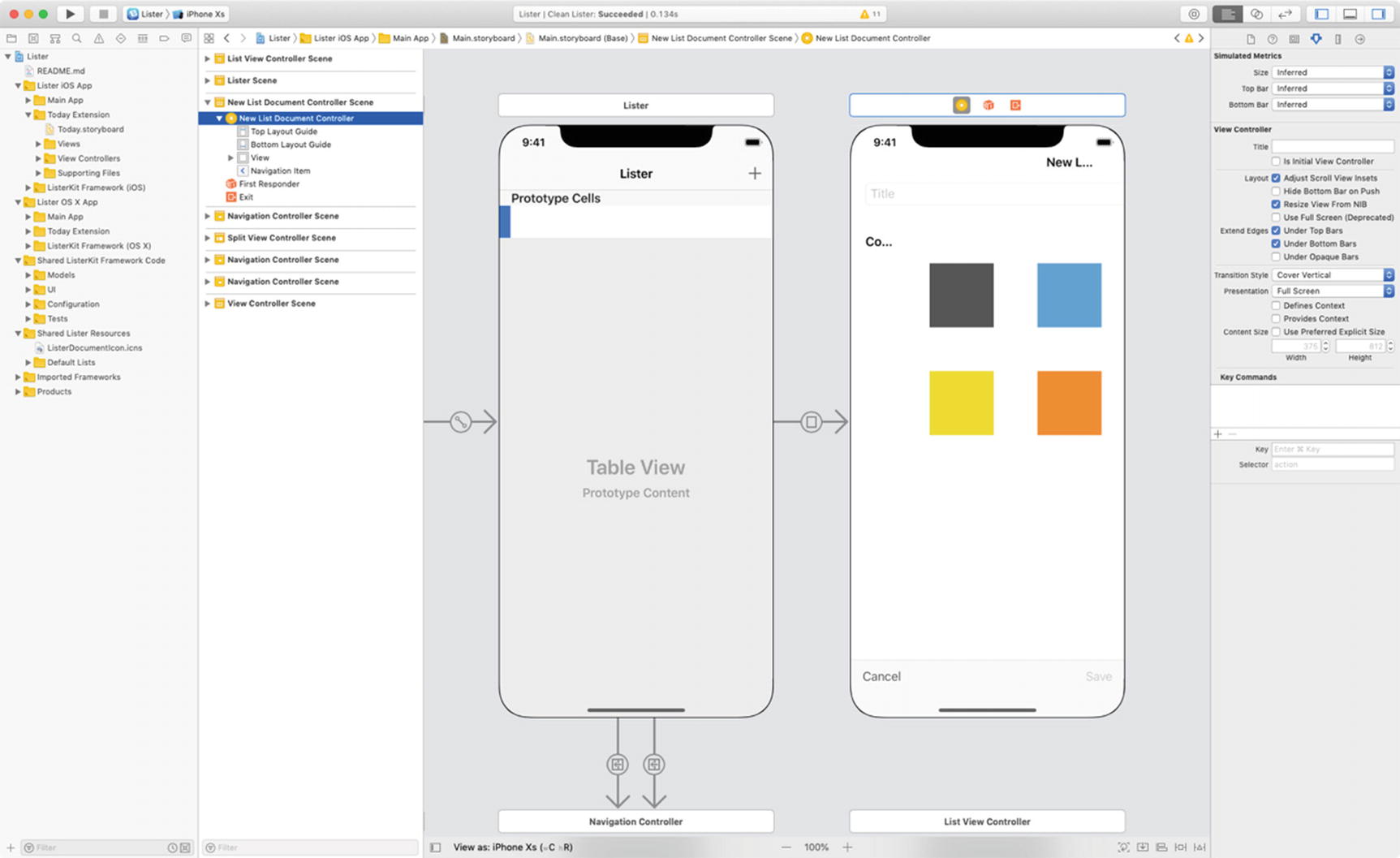Enable Use Full Screen (Deprecated)
This screenshot has height=858, width=1400.
tap(1276, 218)
